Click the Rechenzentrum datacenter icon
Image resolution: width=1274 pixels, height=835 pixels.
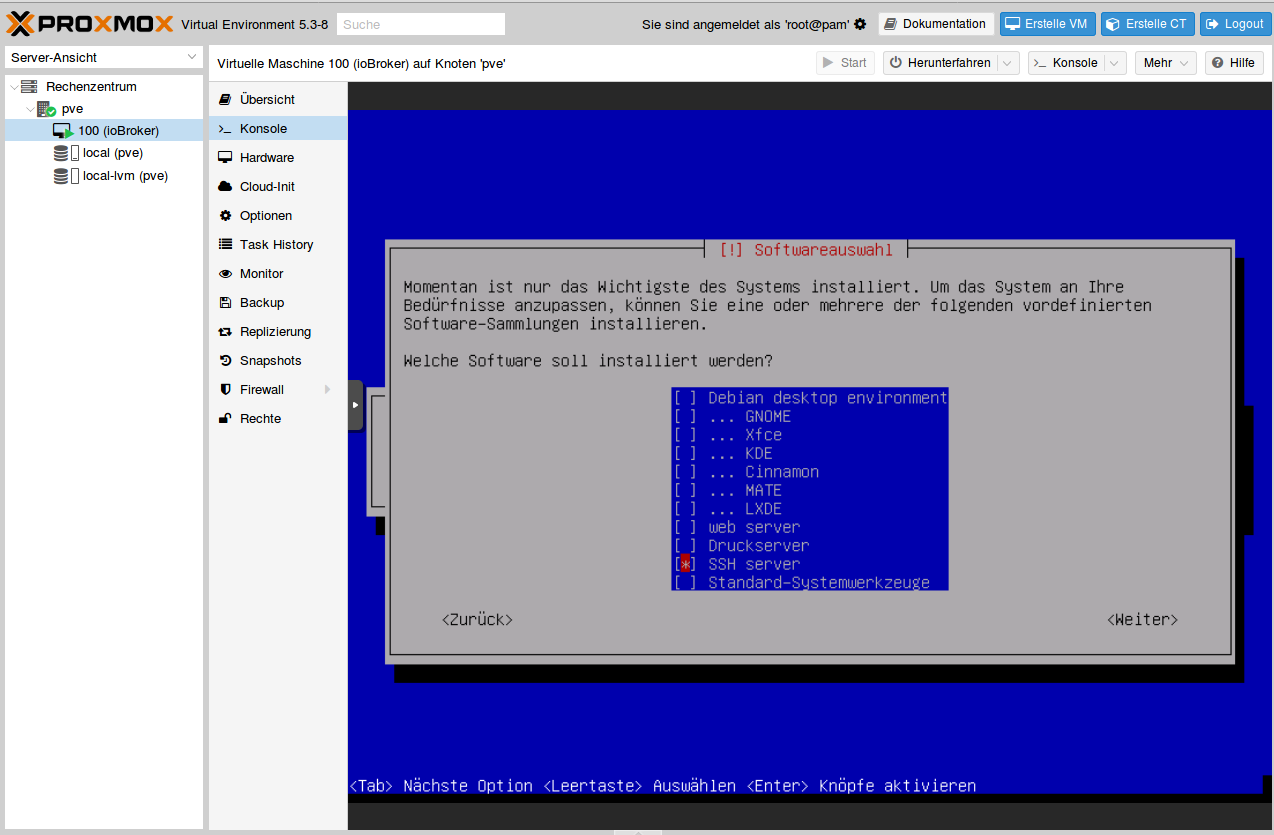pyautogui.click(x=29, y=87)
